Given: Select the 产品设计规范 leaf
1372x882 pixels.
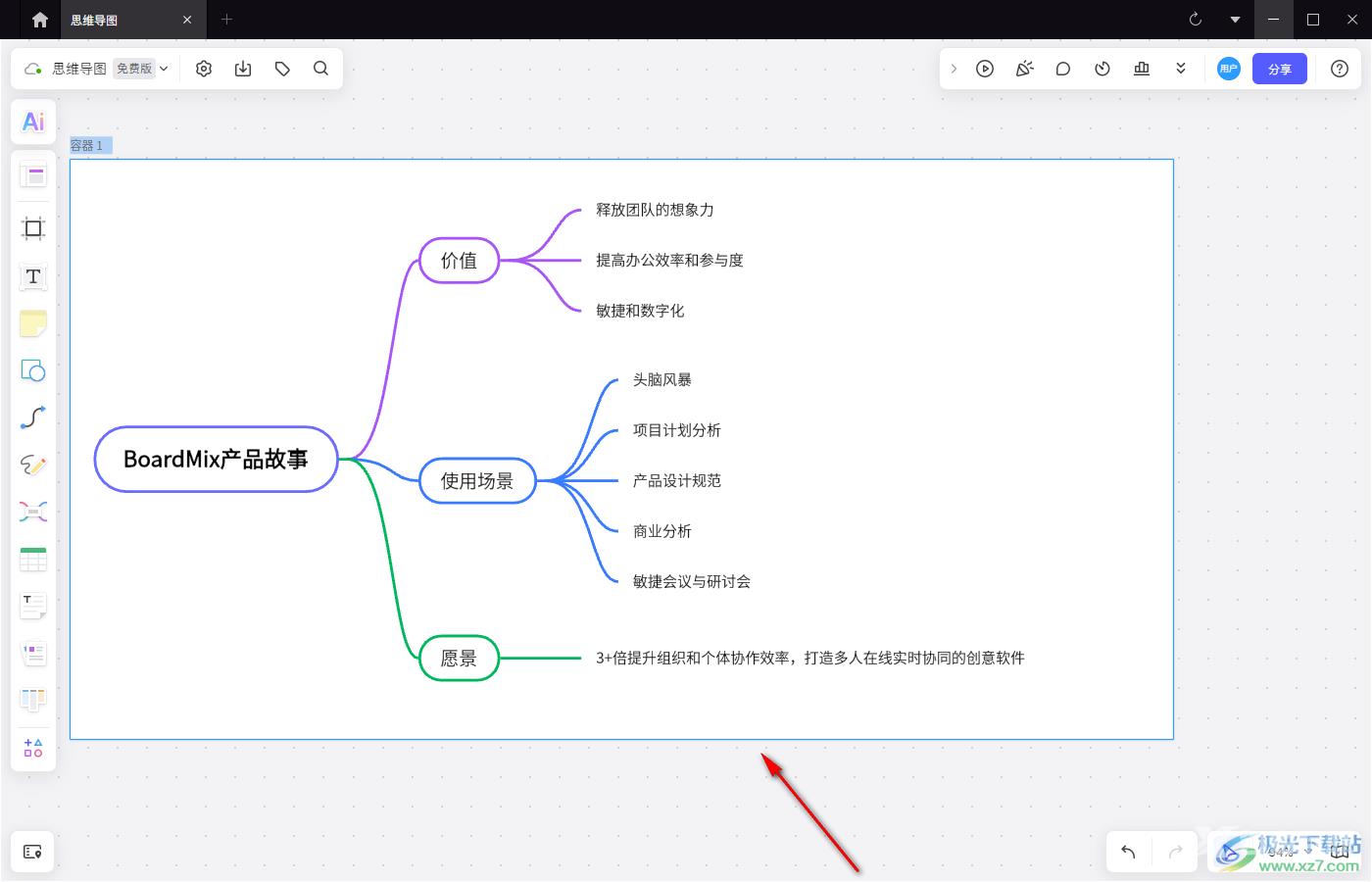Looking at the screenshot, I should [x=677, y=480].
